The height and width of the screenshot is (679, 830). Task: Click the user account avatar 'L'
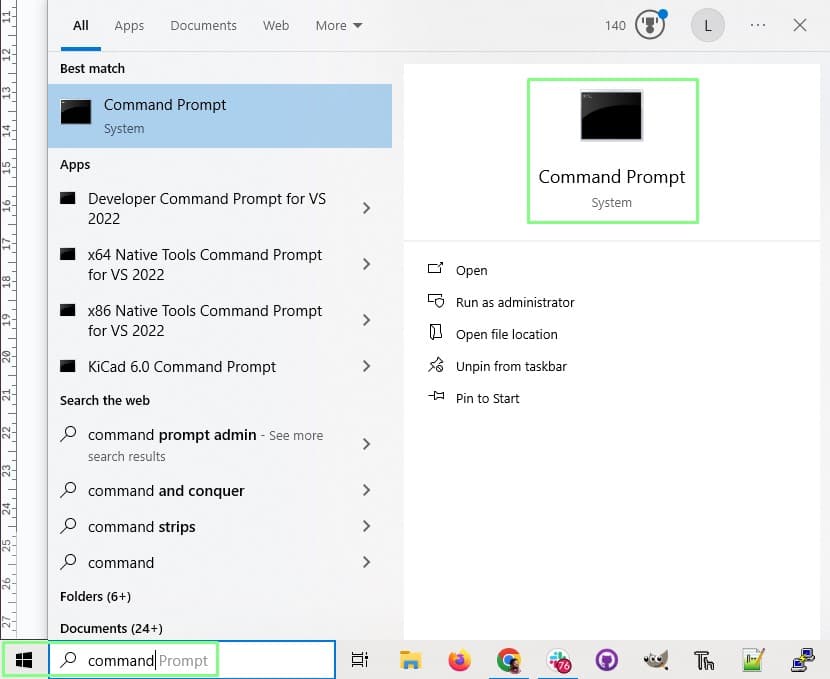click(708, 26)
